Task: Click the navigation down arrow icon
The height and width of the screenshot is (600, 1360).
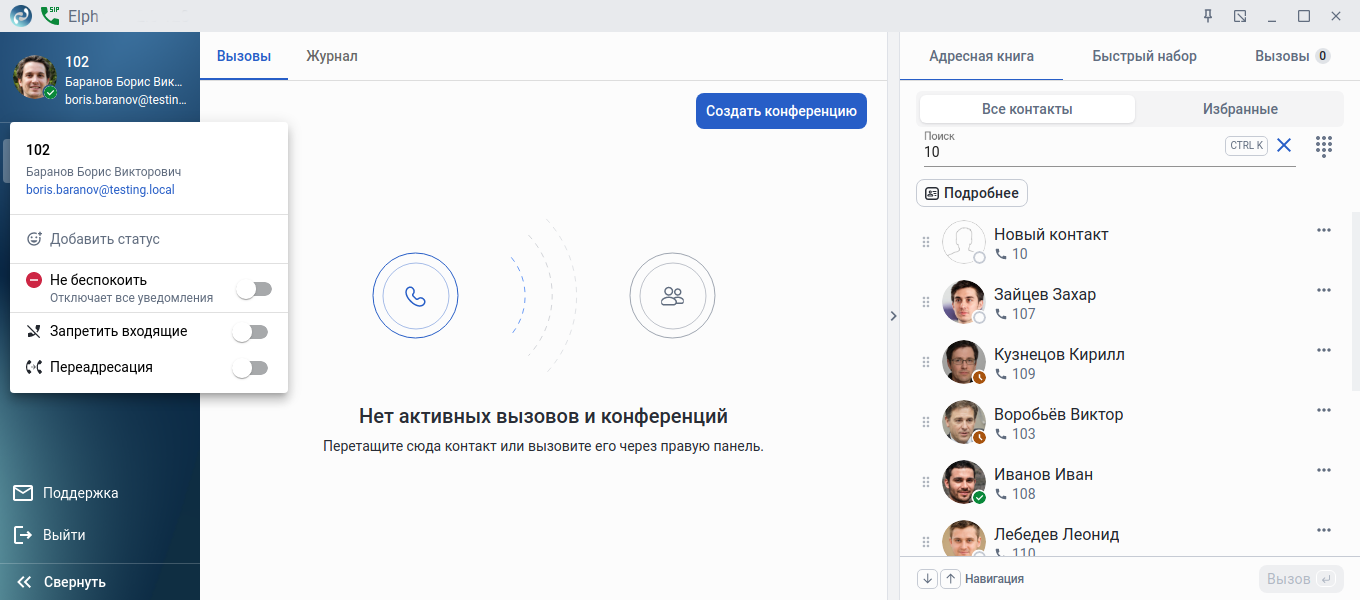Action: tap(927, 579)
